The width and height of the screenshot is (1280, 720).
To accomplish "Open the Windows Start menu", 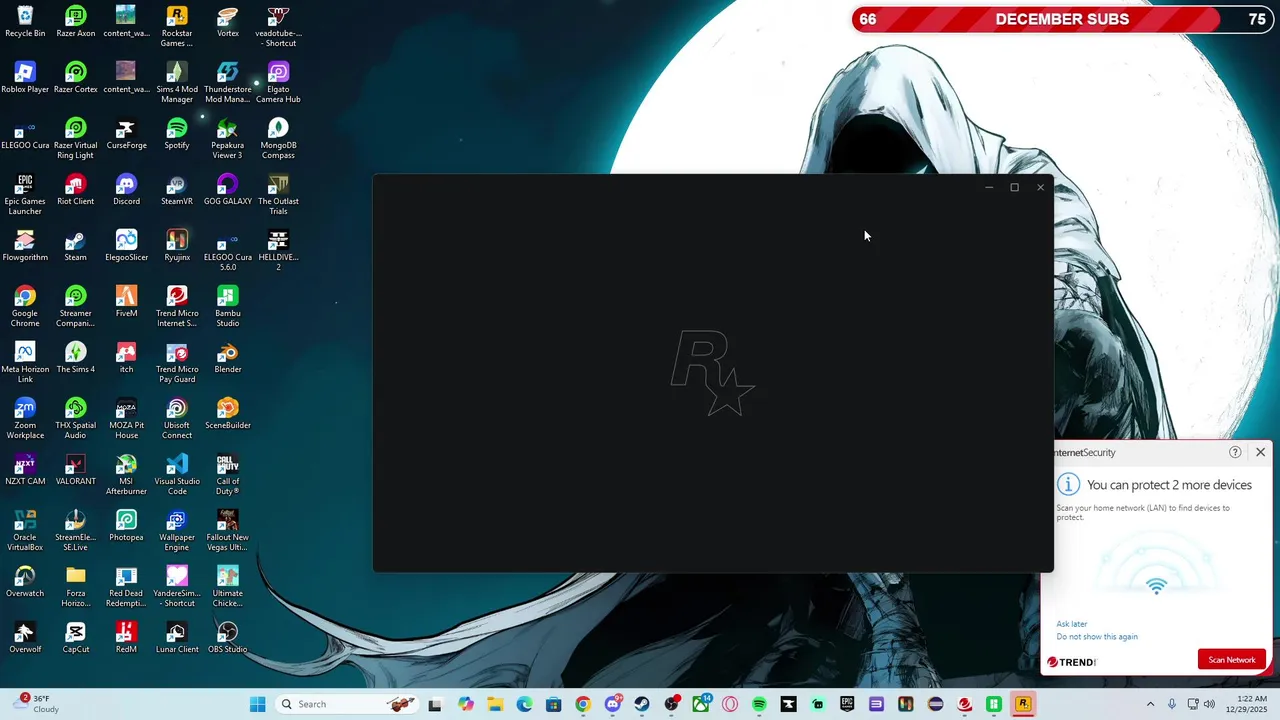I will coord(257,704).
